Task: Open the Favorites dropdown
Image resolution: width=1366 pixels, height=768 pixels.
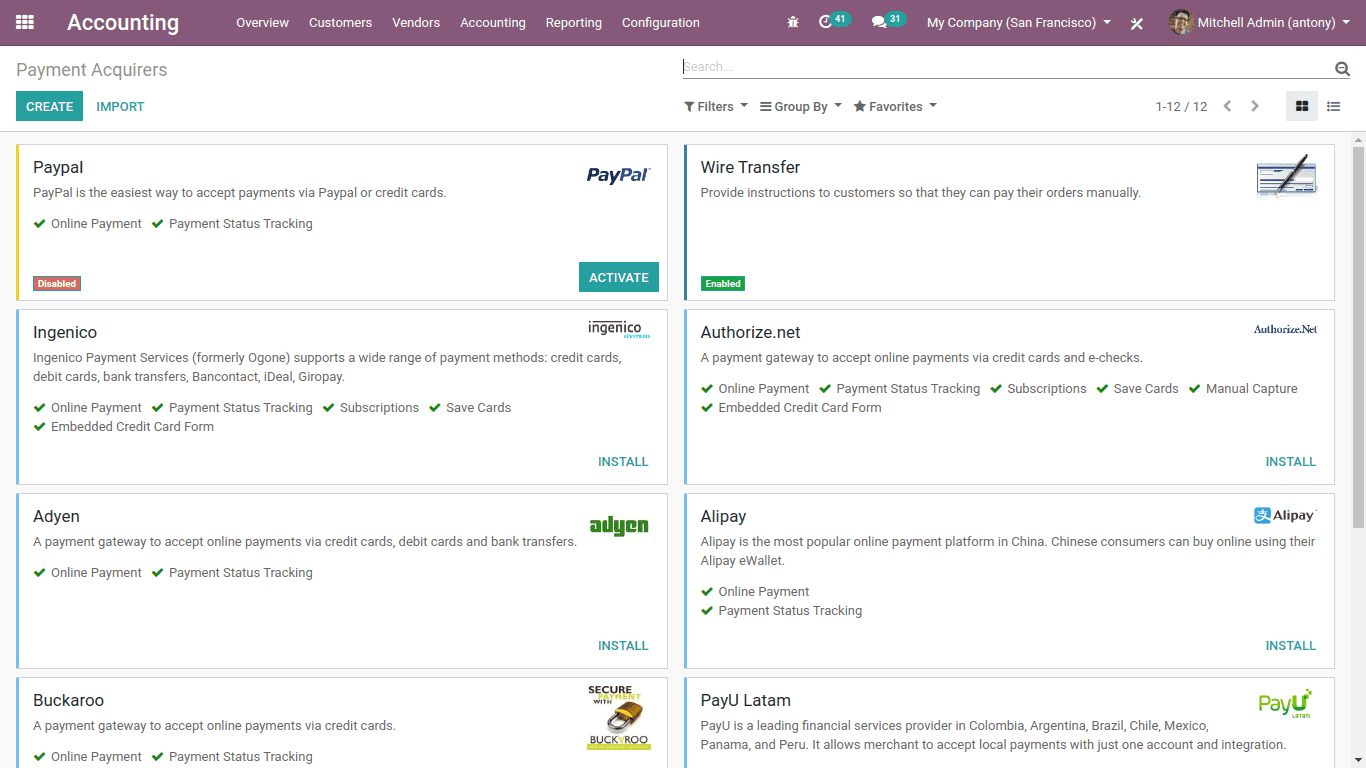Action: 895,106
